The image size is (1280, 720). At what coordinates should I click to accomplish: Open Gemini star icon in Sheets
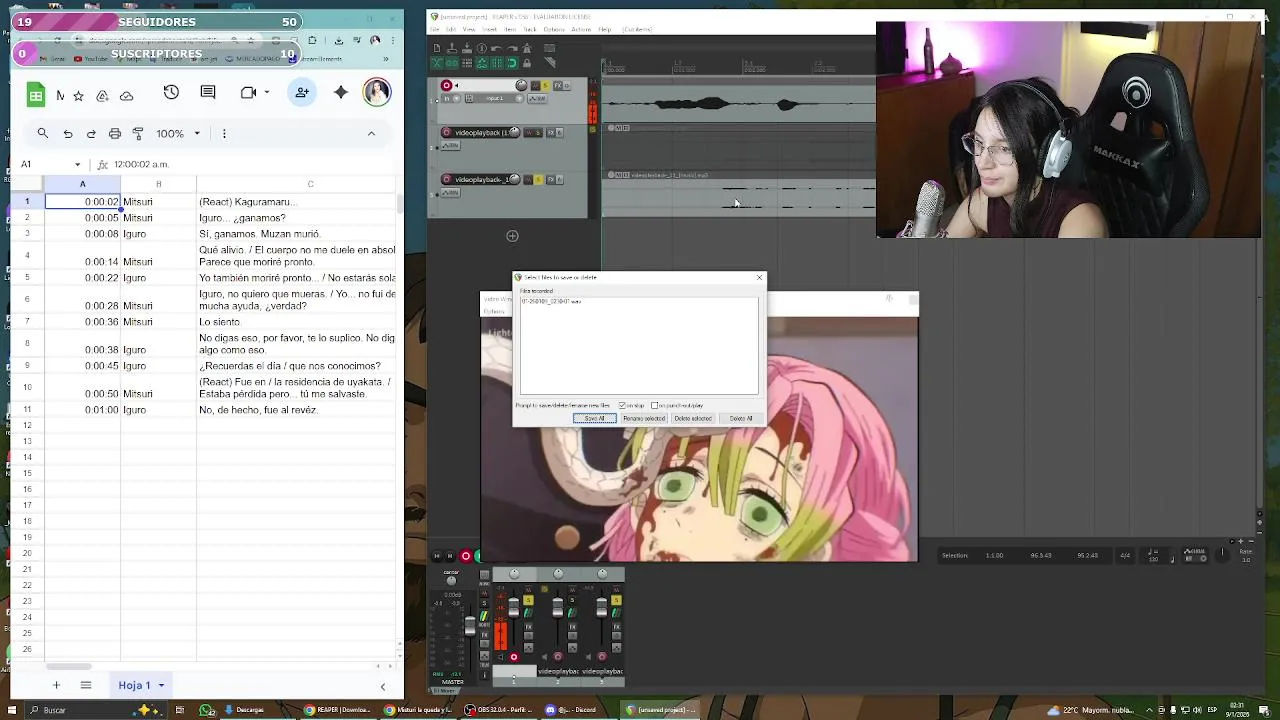click(x=341, y=92)
